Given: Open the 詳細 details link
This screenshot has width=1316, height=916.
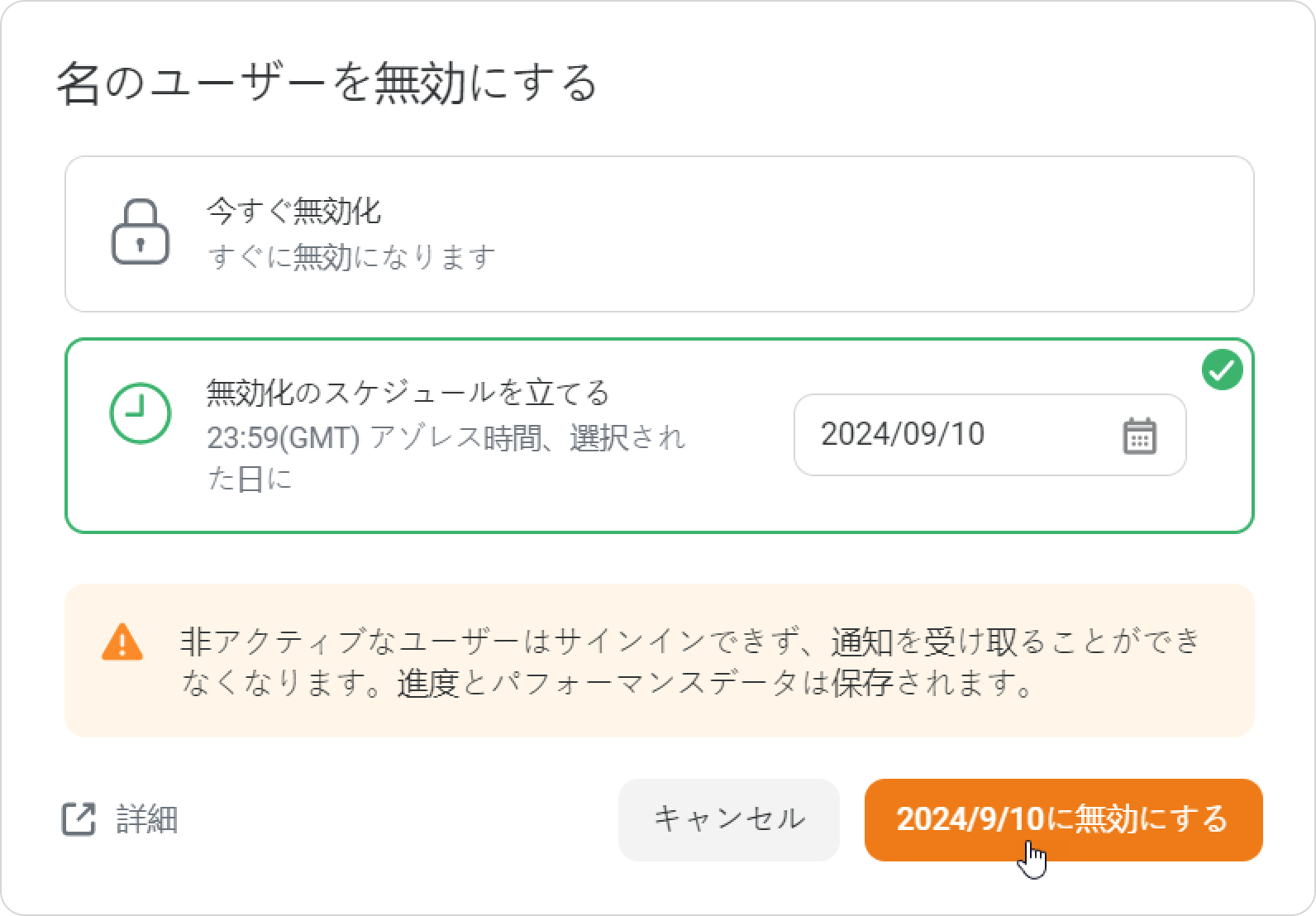Looking at the screenshot, I should point(146,819).
